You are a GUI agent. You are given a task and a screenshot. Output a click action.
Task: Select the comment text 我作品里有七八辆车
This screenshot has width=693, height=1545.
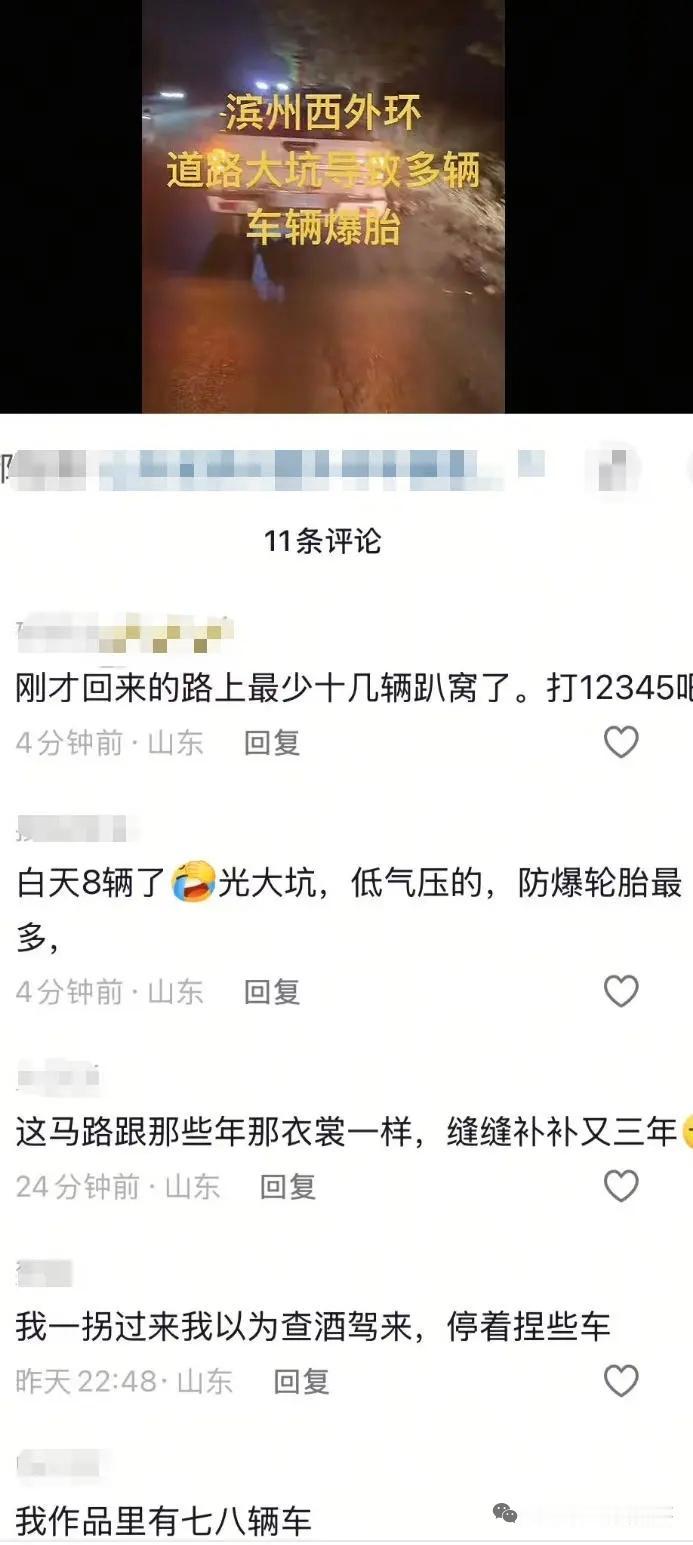point(164,1522)
